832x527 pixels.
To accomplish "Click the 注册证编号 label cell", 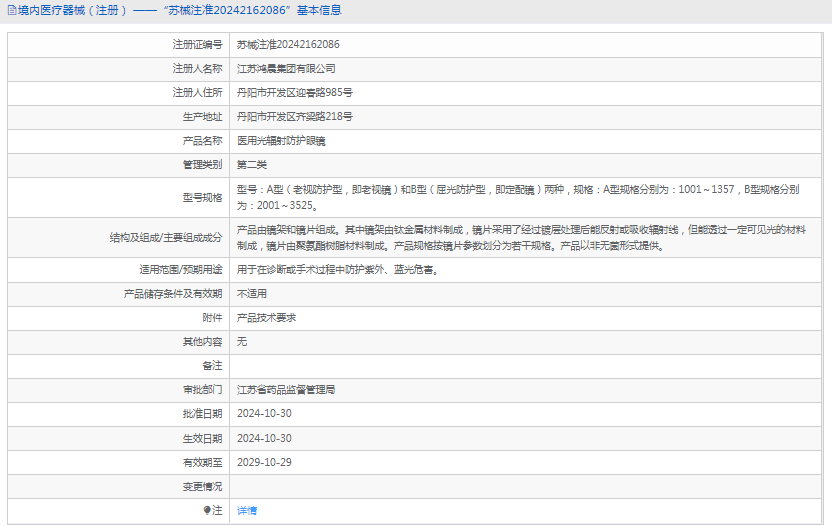I will tap(118, 45).
